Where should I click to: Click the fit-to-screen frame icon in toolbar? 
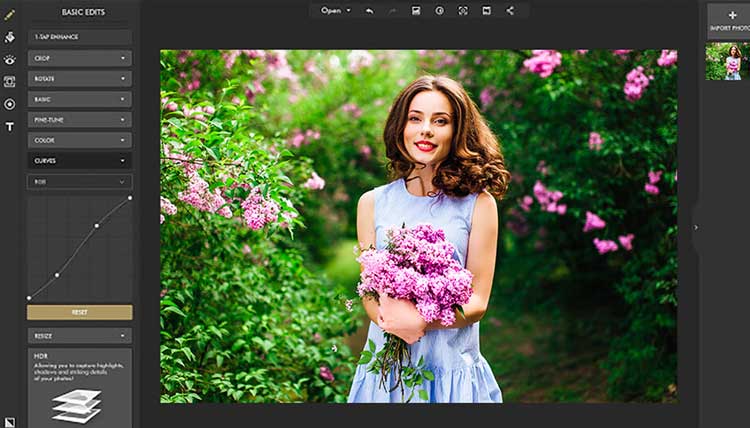(x=463, y=11)
